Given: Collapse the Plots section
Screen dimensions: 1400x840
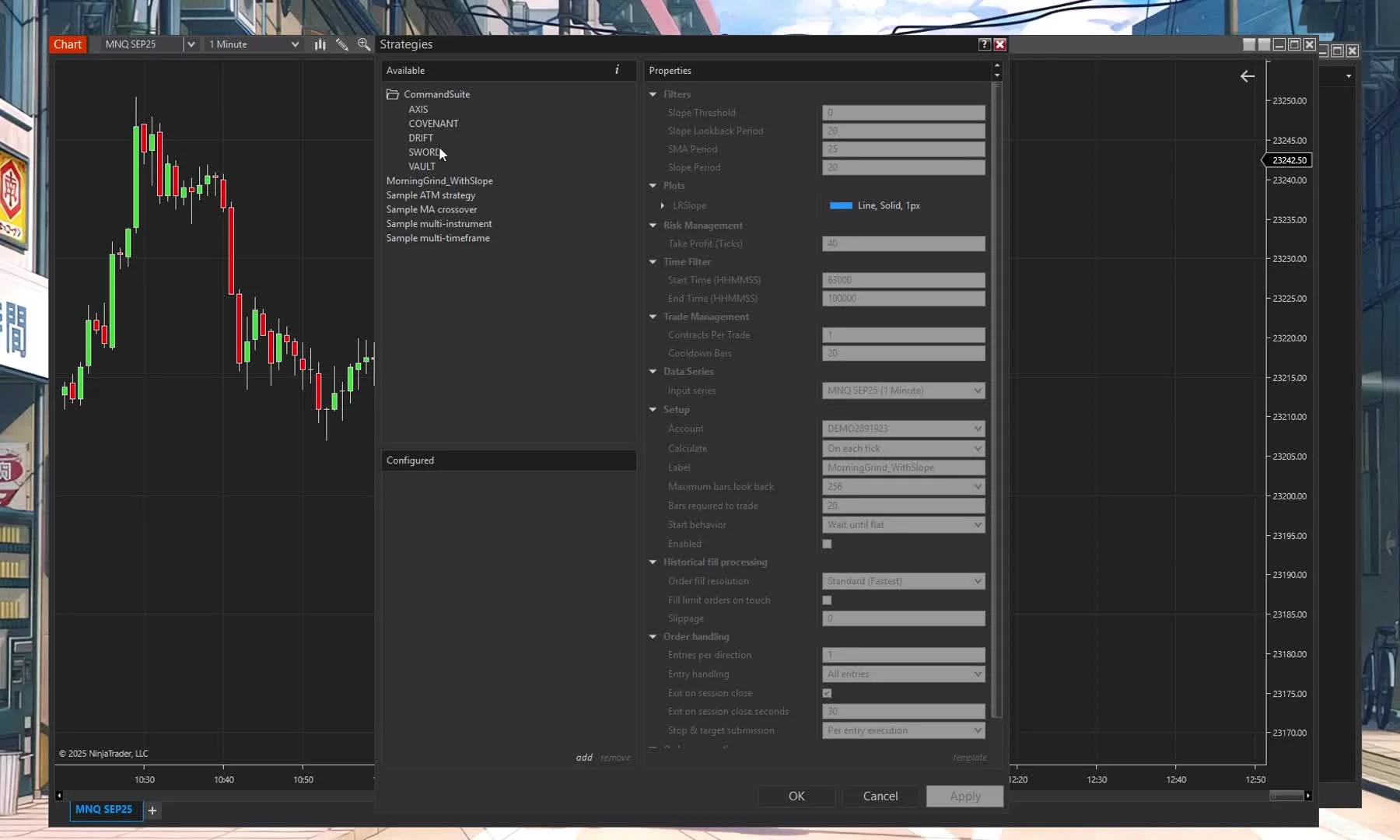Looking at the screenshot, I should tap(653, 186).
